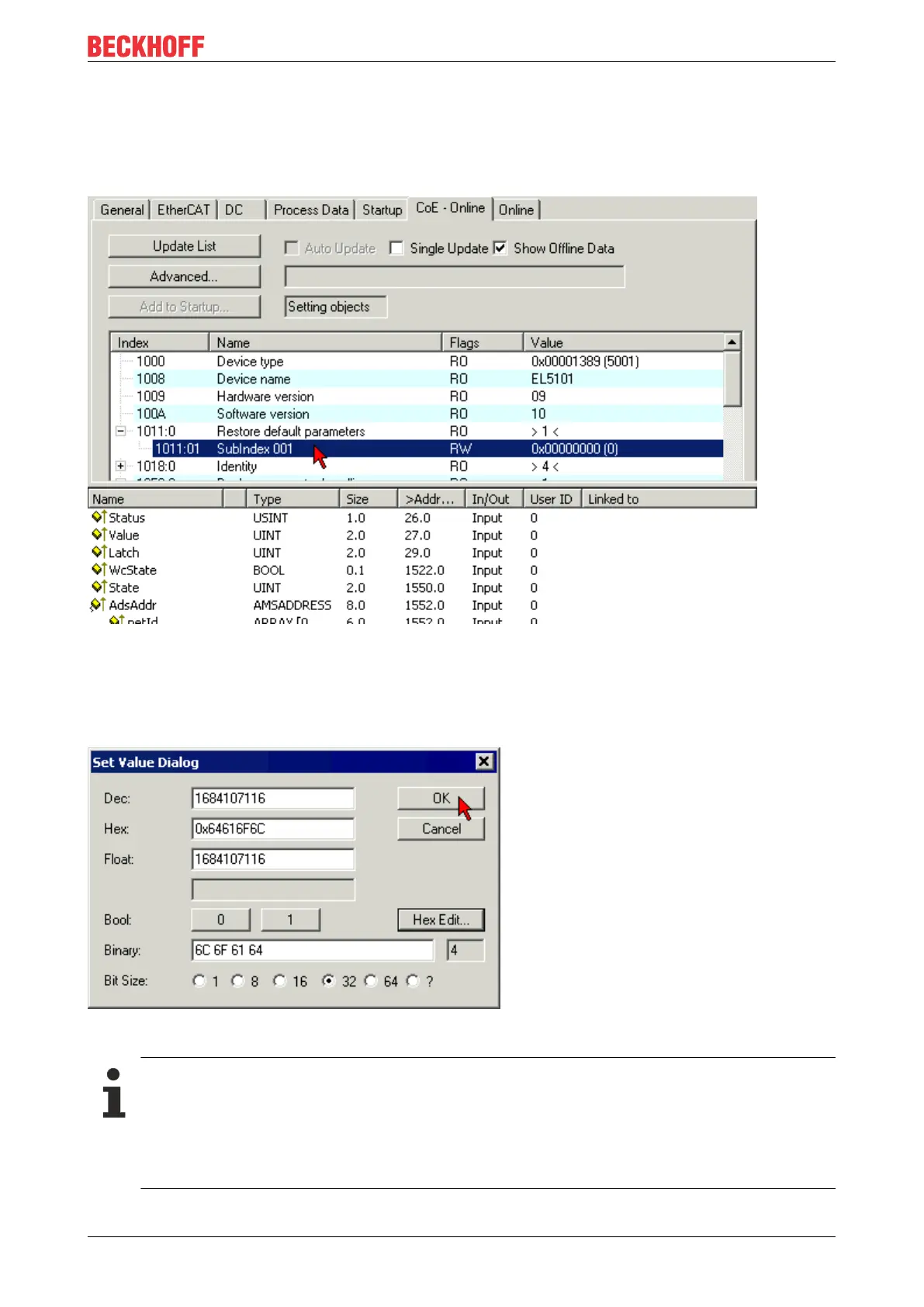Click the AMSADDRESS type cell

click(292, 605)
